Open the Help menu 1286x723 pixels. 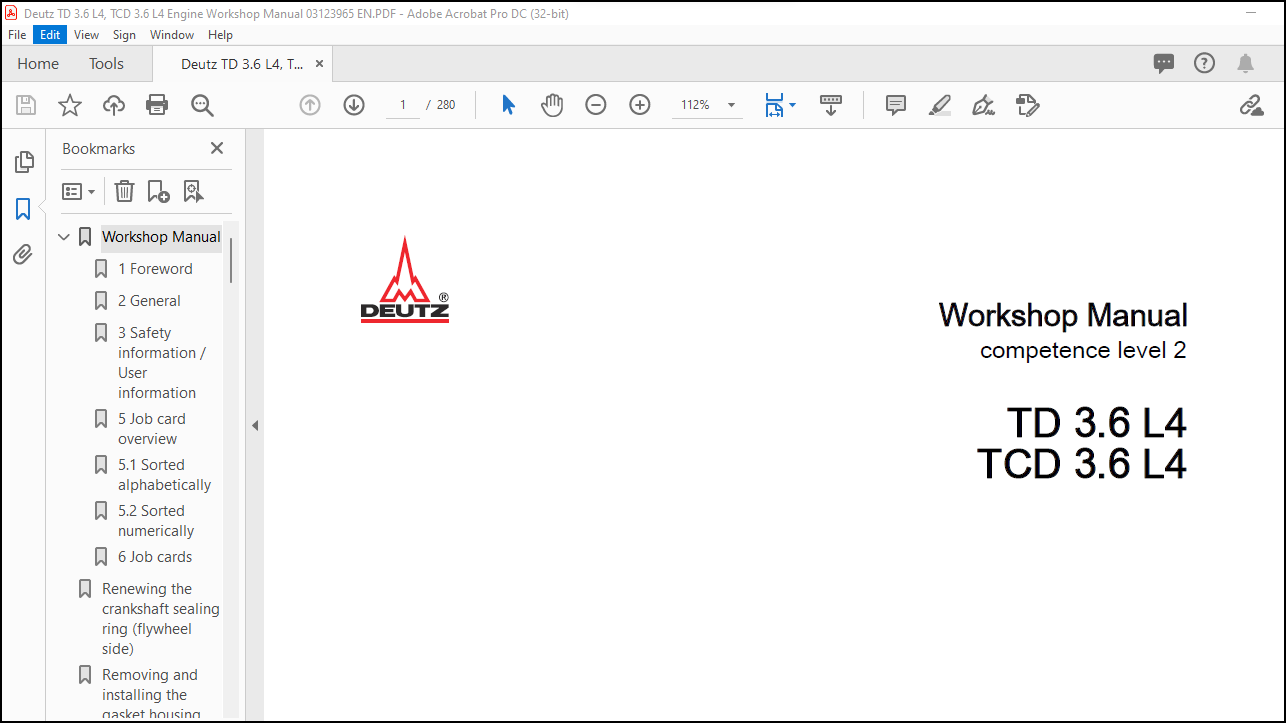(220, 34)
